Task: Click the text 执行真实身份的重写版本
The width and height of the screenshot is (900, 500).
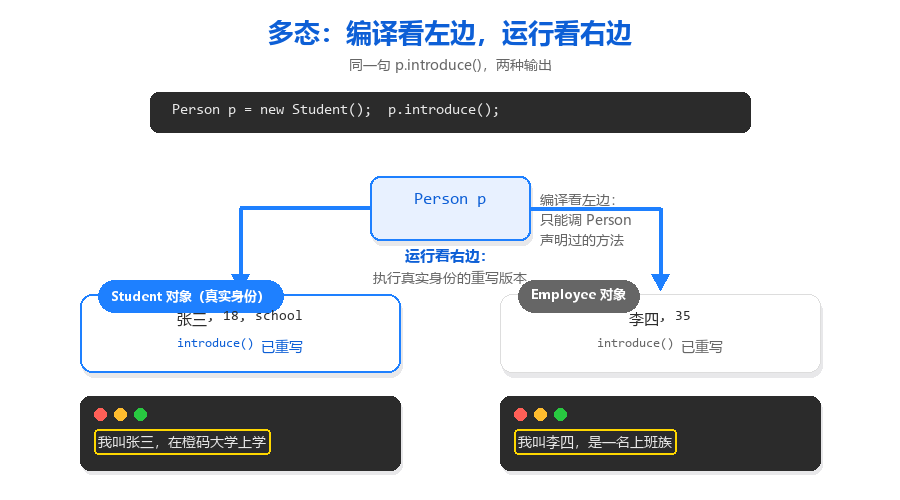Action: [x=449, y=278]
